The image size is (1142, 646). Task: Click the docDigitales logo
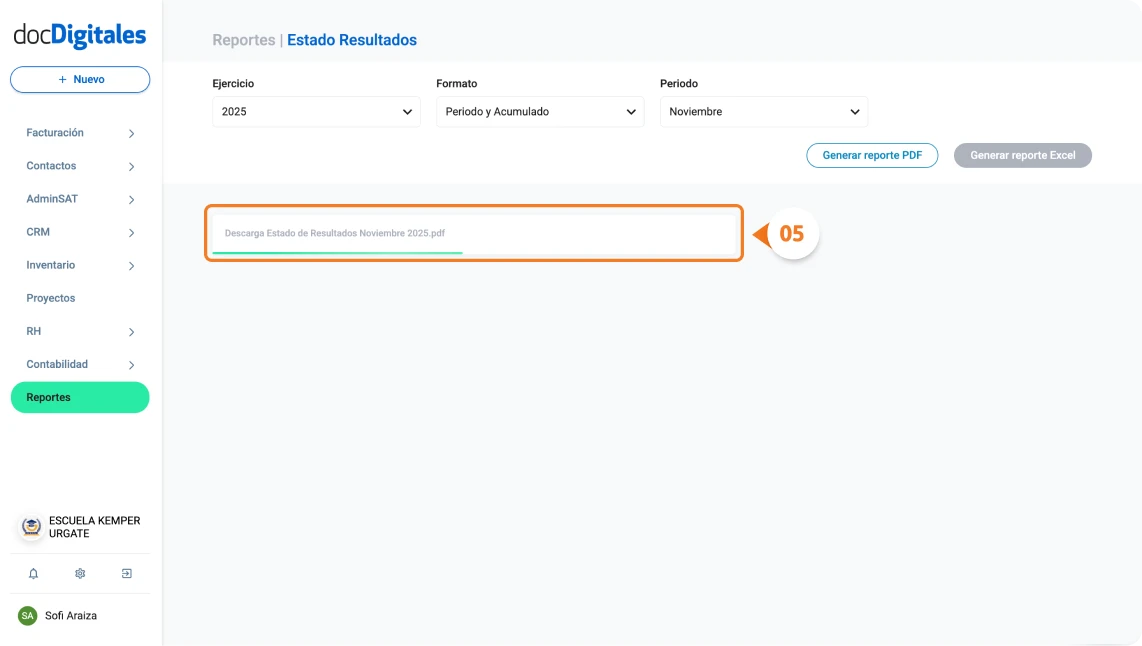click(80, 36)
